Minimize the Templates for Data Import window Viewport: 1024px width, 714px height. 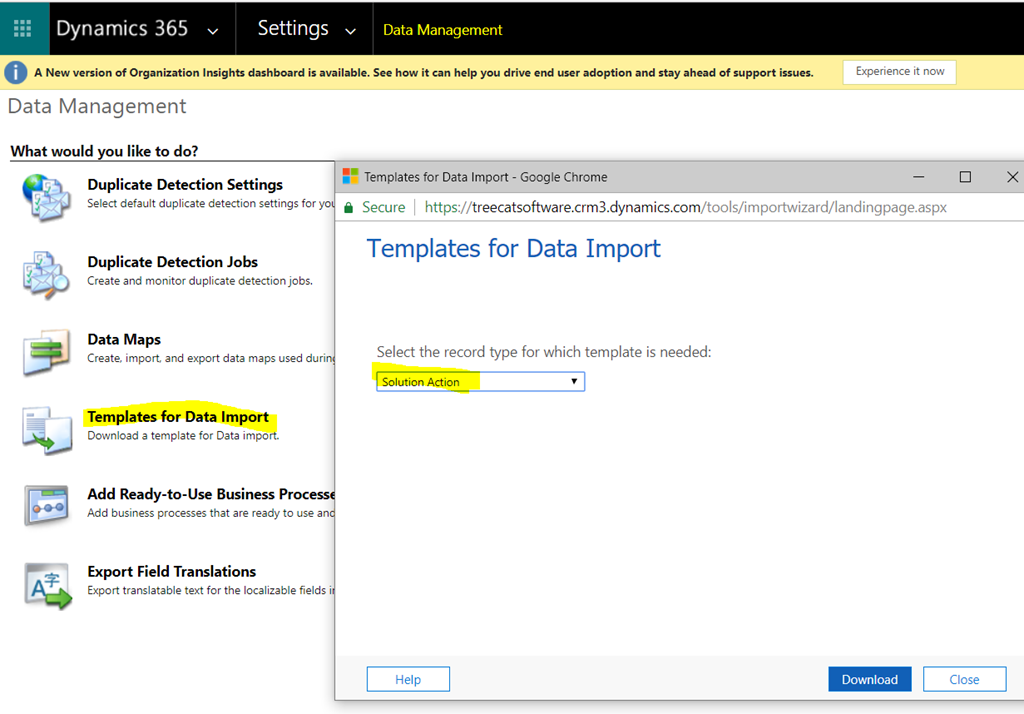(x=919, y=177)
